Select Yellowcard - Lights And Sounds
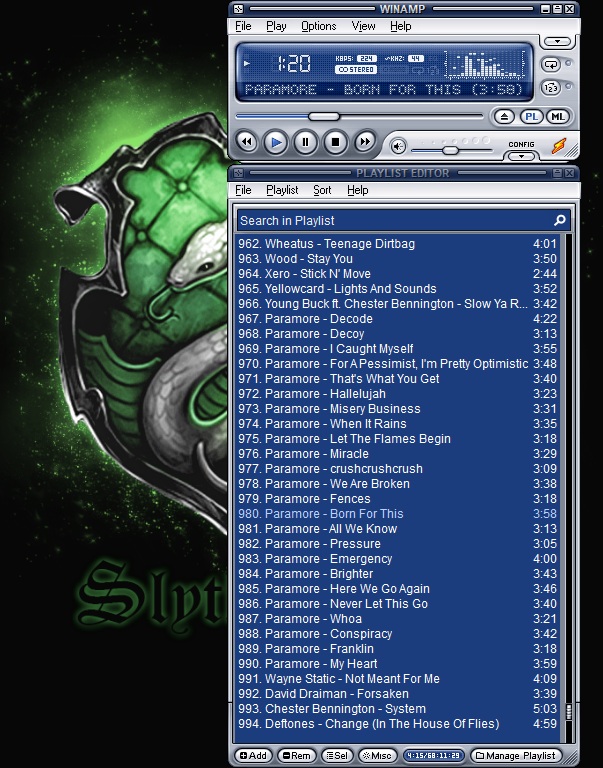This screenshot has width=603, height=768. click(x=397, y=288)
